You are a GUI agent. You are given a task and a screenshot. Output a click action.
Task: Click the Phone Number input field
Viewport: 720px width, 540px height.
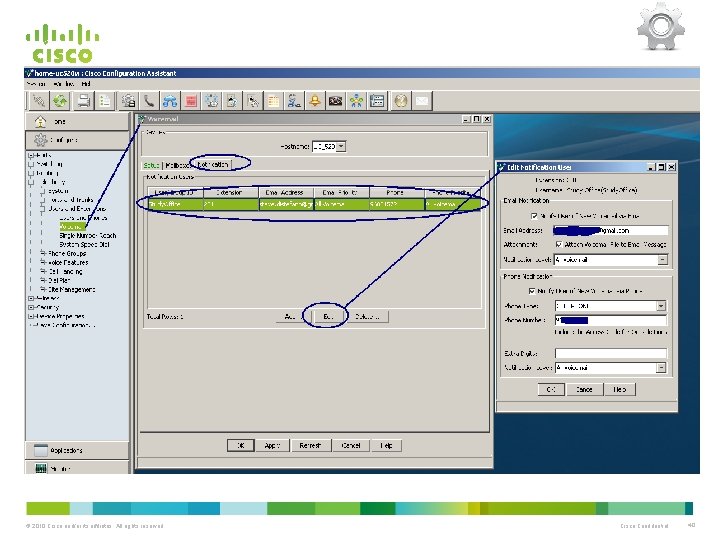pos(611,320)
